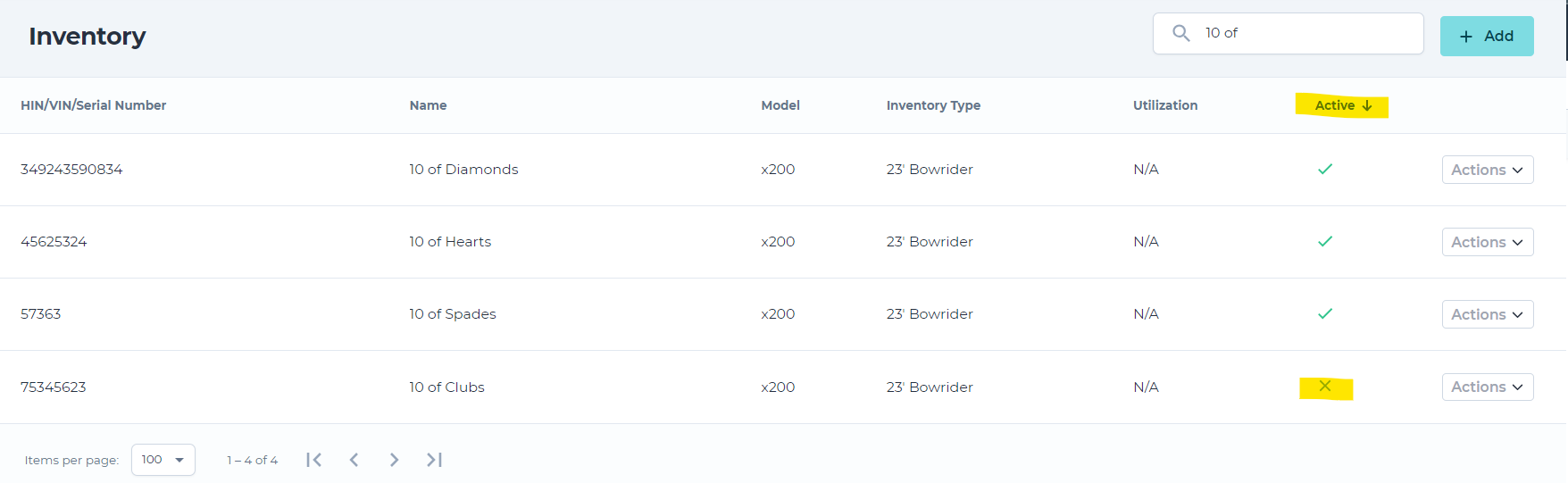Click the Active column sort arrow
Screen dimensions: 1568x483
pyautogui.click(x=1367, y=105)
